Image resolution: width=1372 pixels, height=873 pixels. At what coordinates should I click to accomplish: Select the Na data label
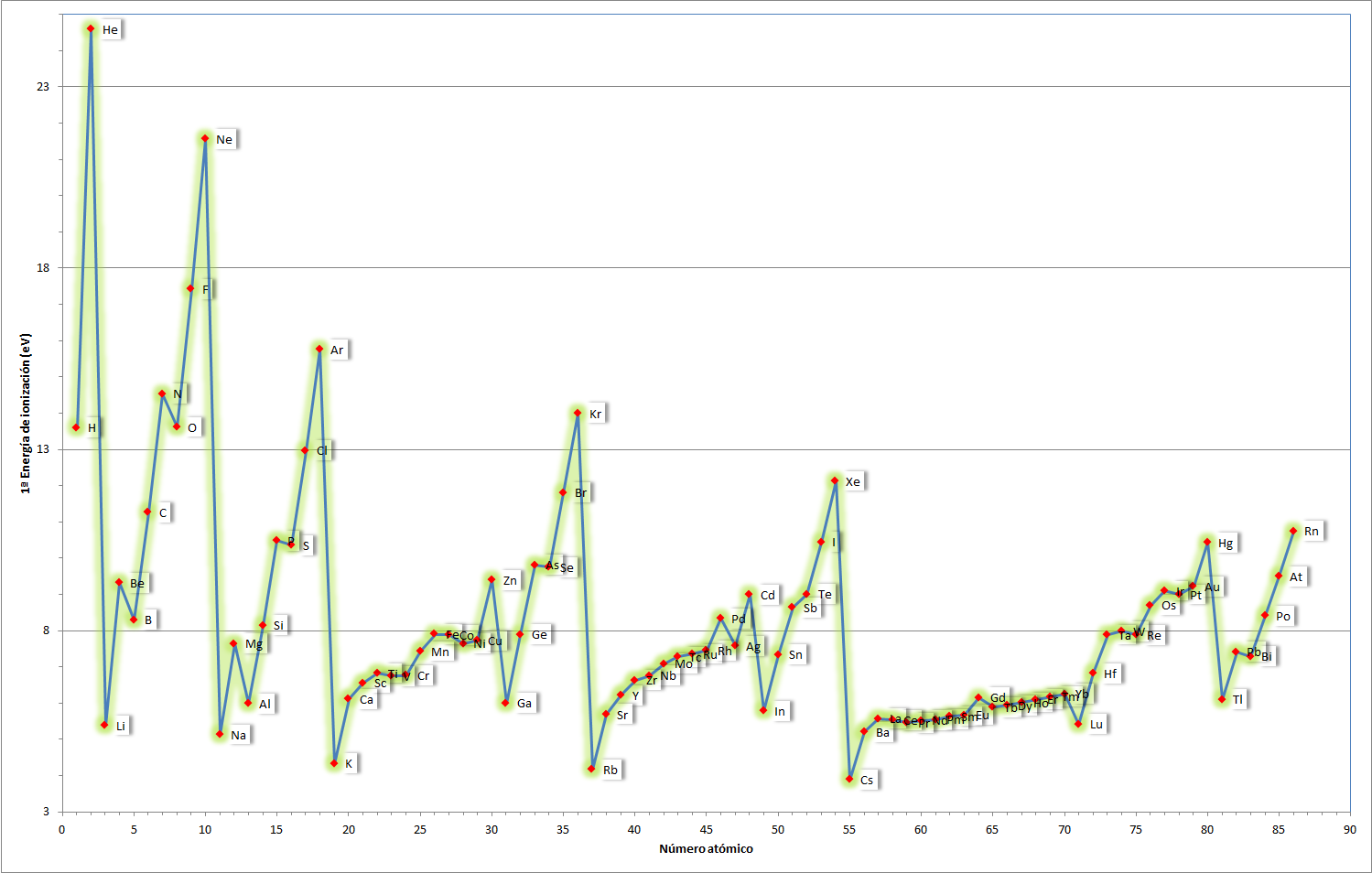point(238,735)
